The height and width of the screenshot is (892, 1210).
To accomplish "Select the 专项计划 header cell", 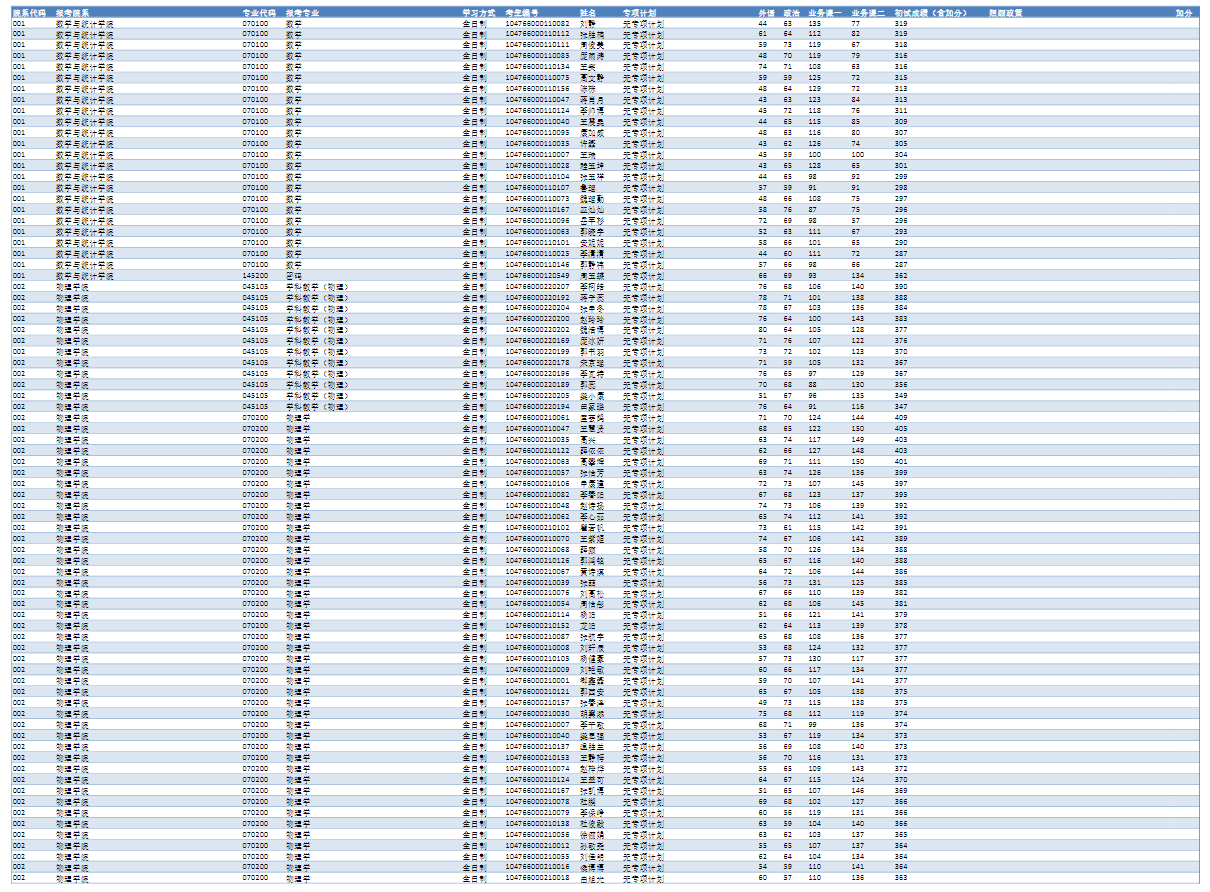I will click(639, 13).
